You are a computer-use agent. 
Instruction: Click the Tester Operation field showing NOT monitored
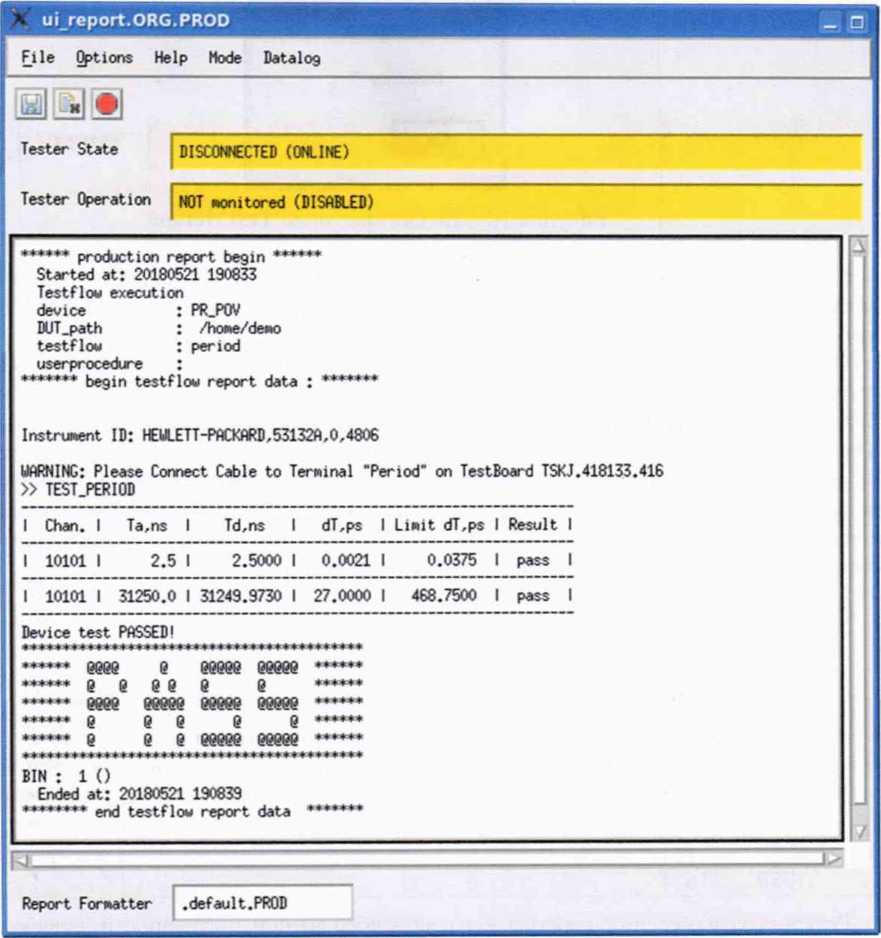tap(516, 202)
